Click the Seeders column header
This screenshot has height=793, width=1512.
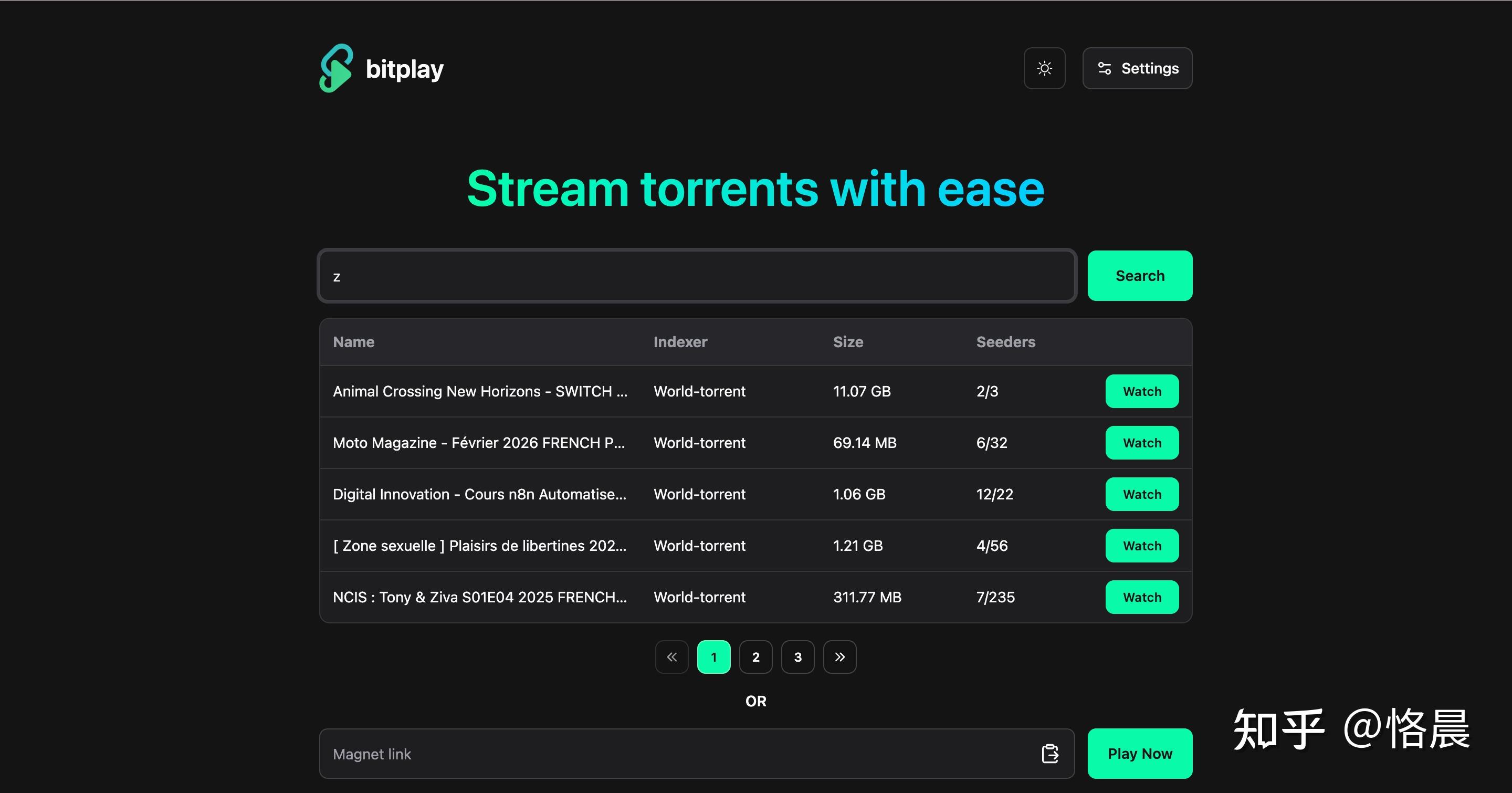1005,342
